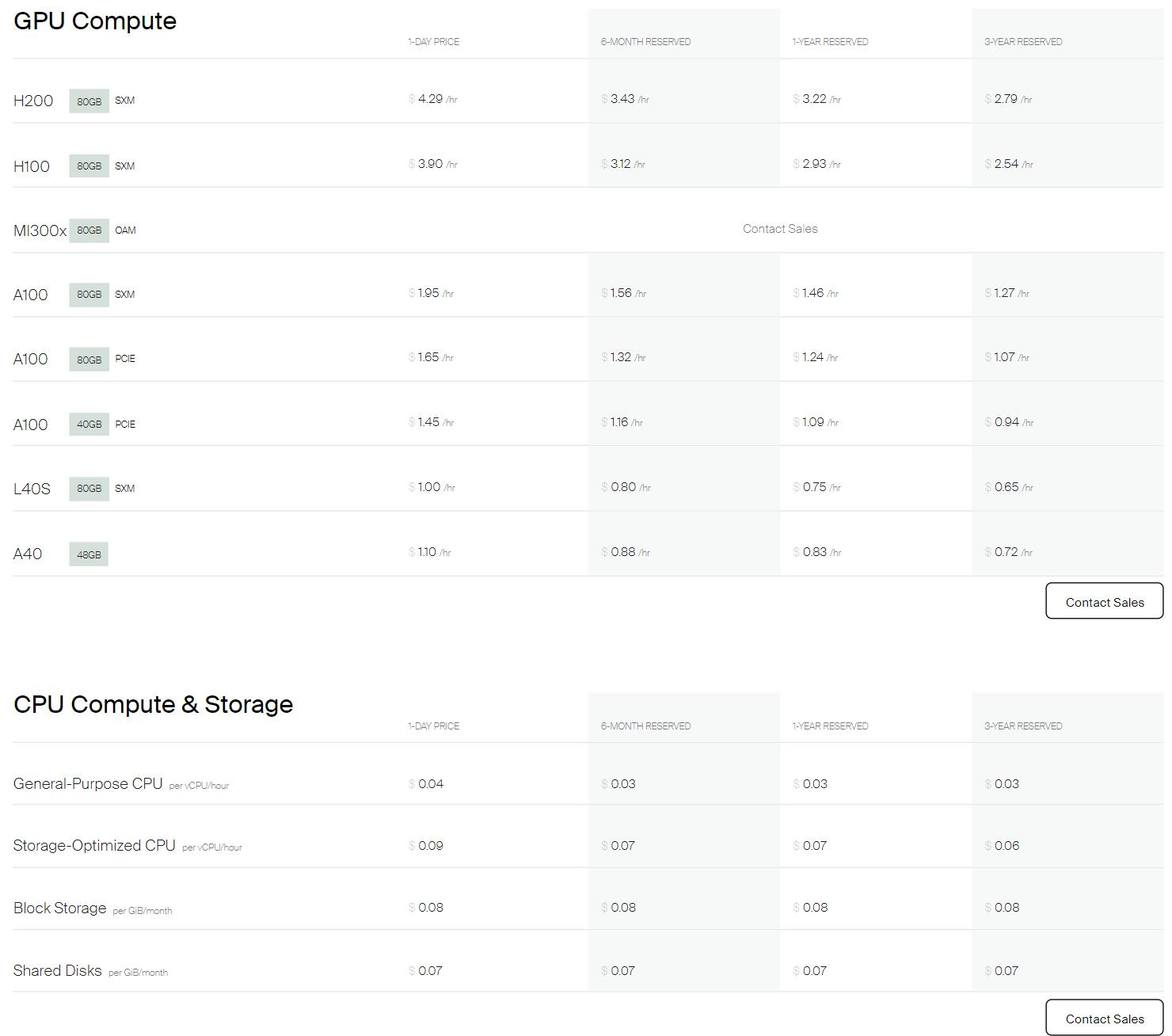The width and height of the screenshot is (1172, 1036).
Task: Select Block Storage 1-day price $0.08
Action: 426,908
